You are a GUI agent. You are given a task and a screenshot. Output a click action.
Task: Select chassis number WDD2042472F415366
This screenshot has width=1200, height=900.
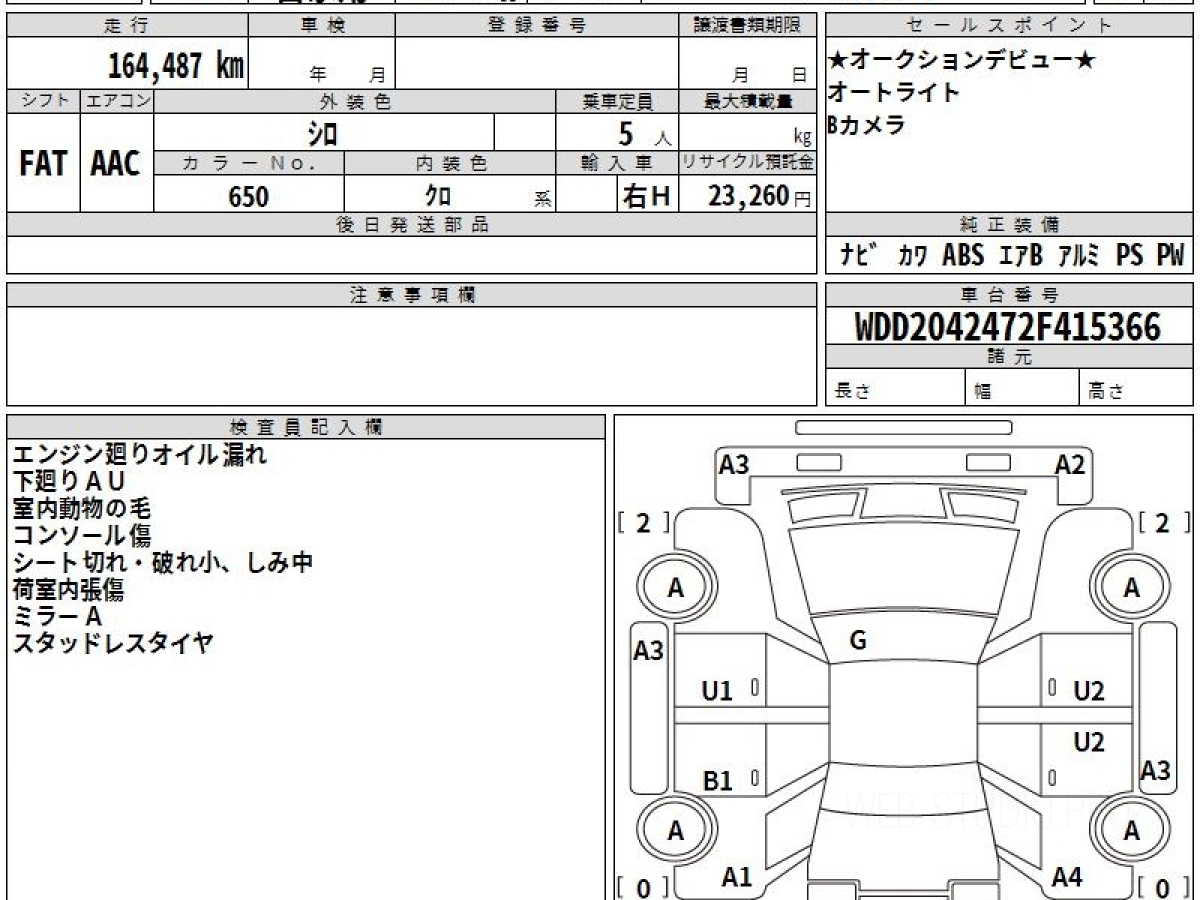click(1008, 327)
